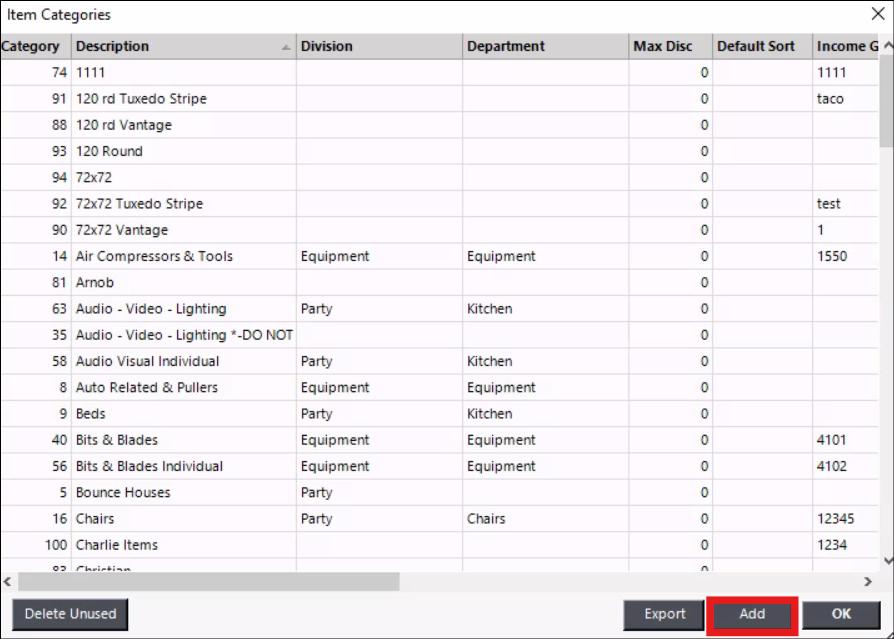Select the Air Compressors & Tools row
The height and width of the screenshot is (639, 894).
pyautogui.click(x=154, y=256)
